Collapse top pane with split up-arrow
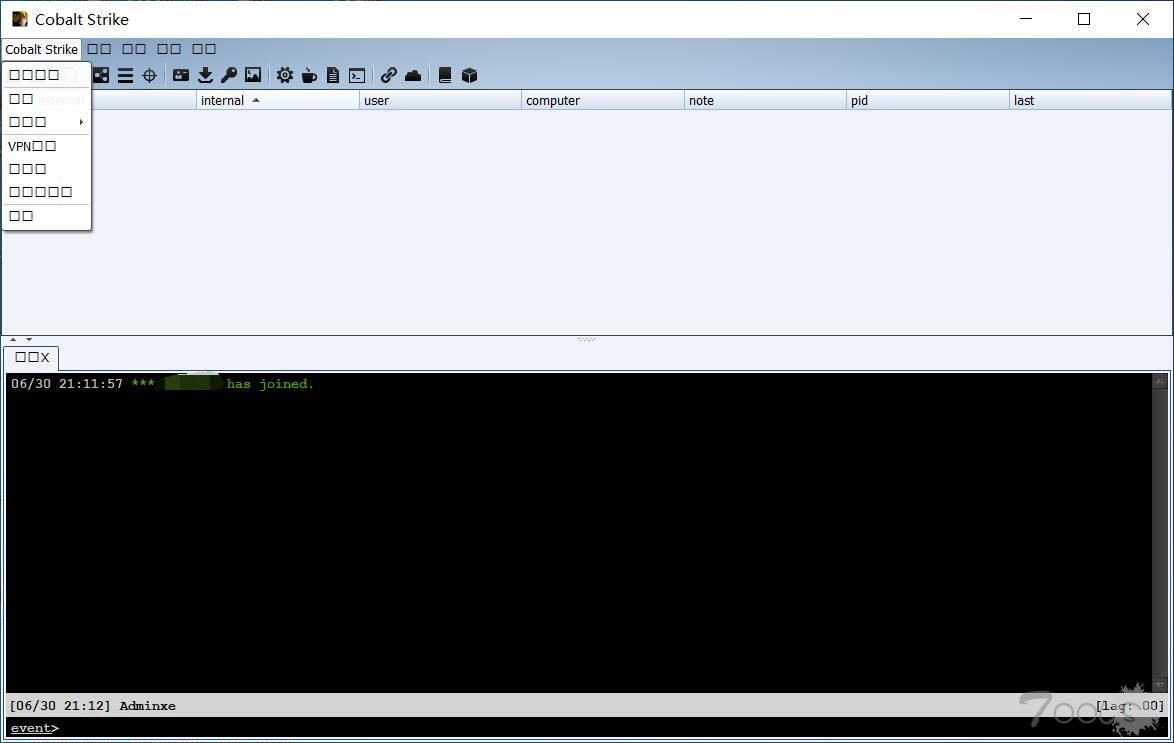 13,339
